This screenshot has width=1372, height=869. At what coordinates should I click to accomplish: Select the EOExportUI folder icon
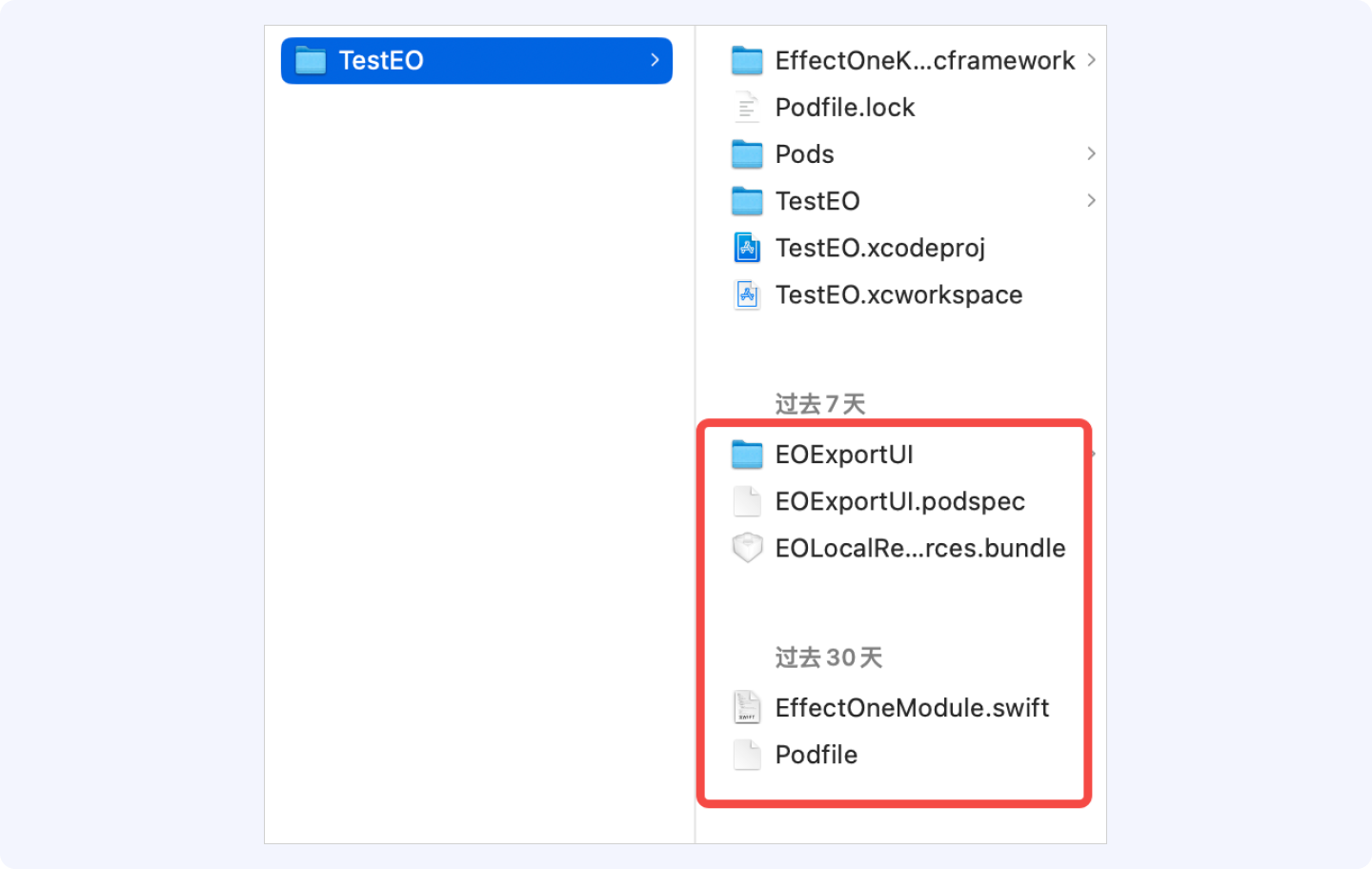pyautogui.click(x=747, y=455)
